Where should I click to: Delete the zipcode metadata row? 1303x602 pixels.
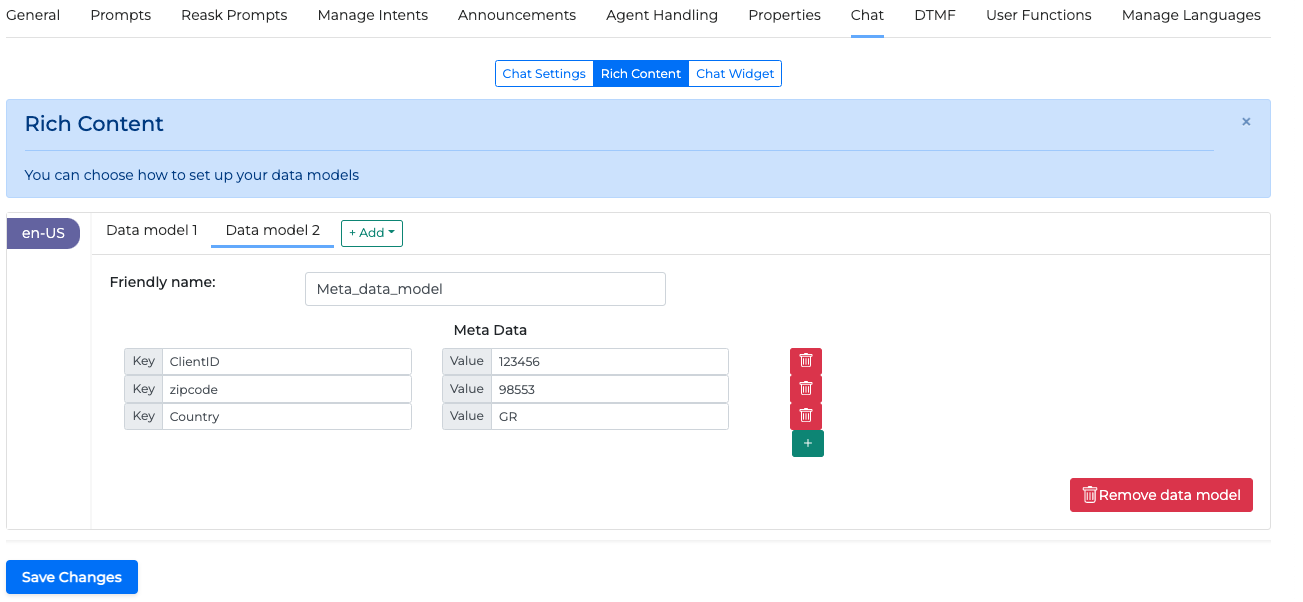pyautogui.click(x=805, y=388)
